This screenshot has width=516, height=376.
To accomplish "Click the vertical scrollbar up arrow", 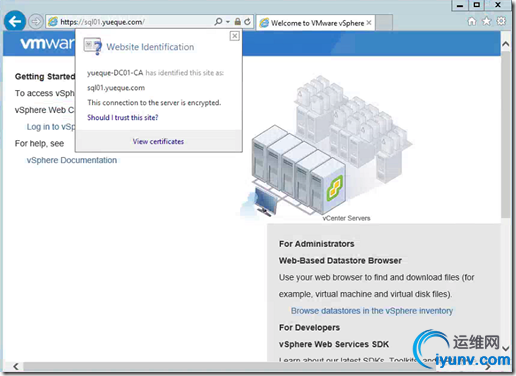I will point(506,44).
